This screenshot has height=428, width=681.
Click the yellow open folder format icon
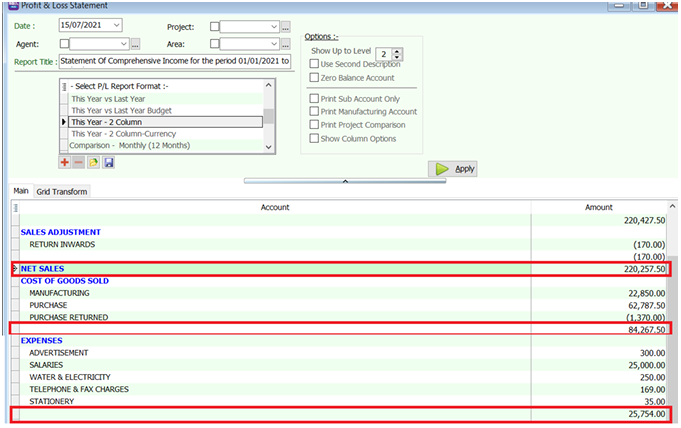coord(93,162)
